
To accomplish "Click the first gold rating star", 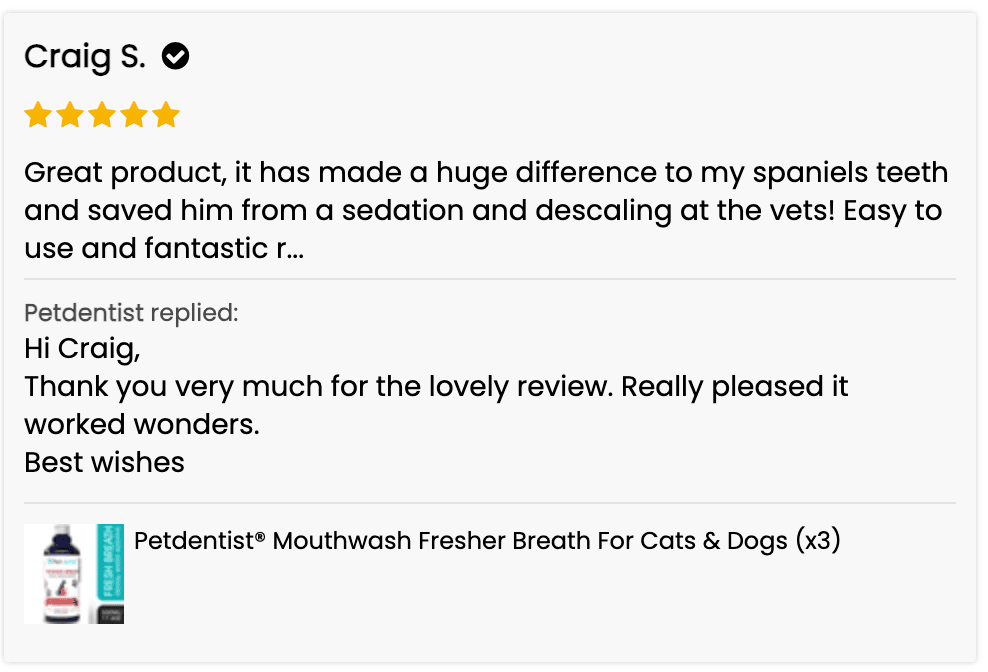I will tap(38, 115).
